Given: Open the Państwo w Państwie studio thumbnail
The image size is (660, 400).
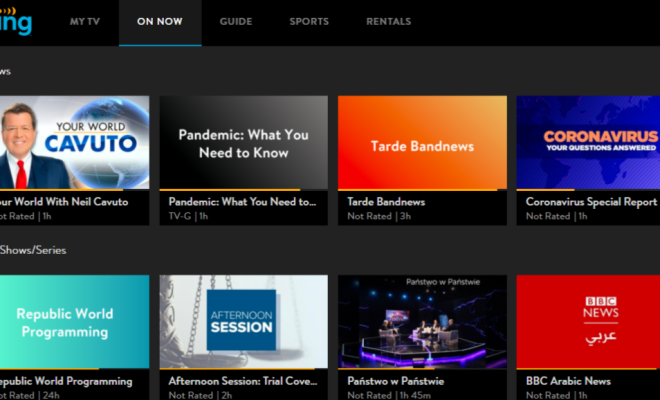Looking at the screenshot, I should point(422,322).
